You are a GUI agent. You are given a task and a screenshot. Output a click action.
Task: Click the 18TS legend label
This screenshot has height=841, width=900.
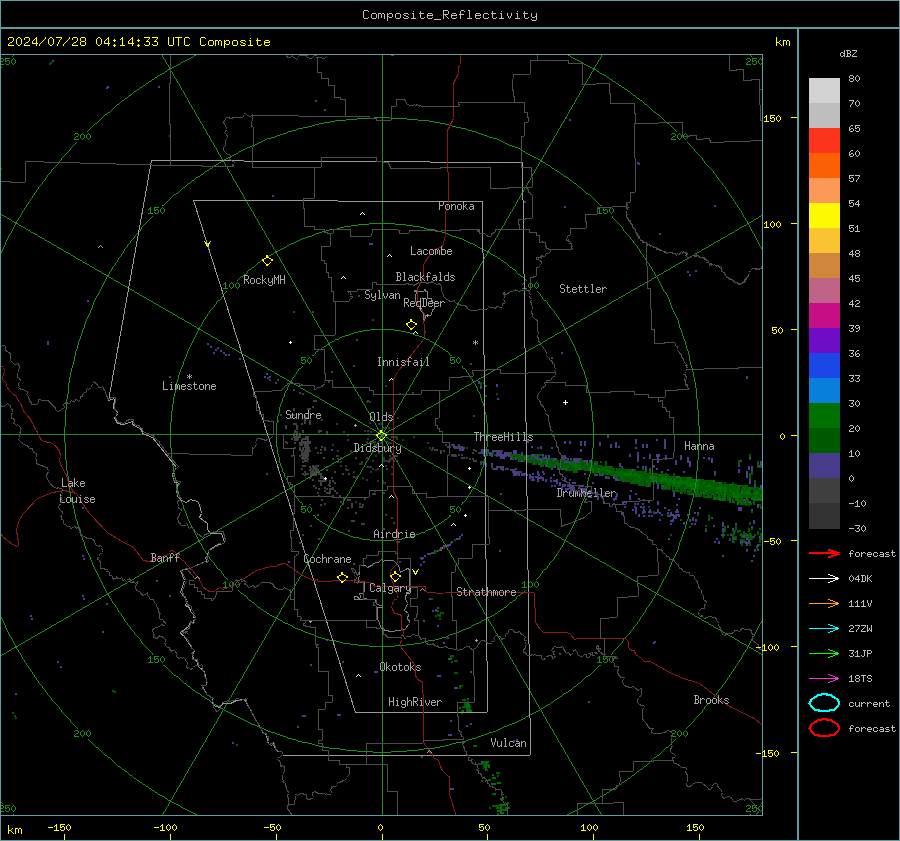[860, 679]
